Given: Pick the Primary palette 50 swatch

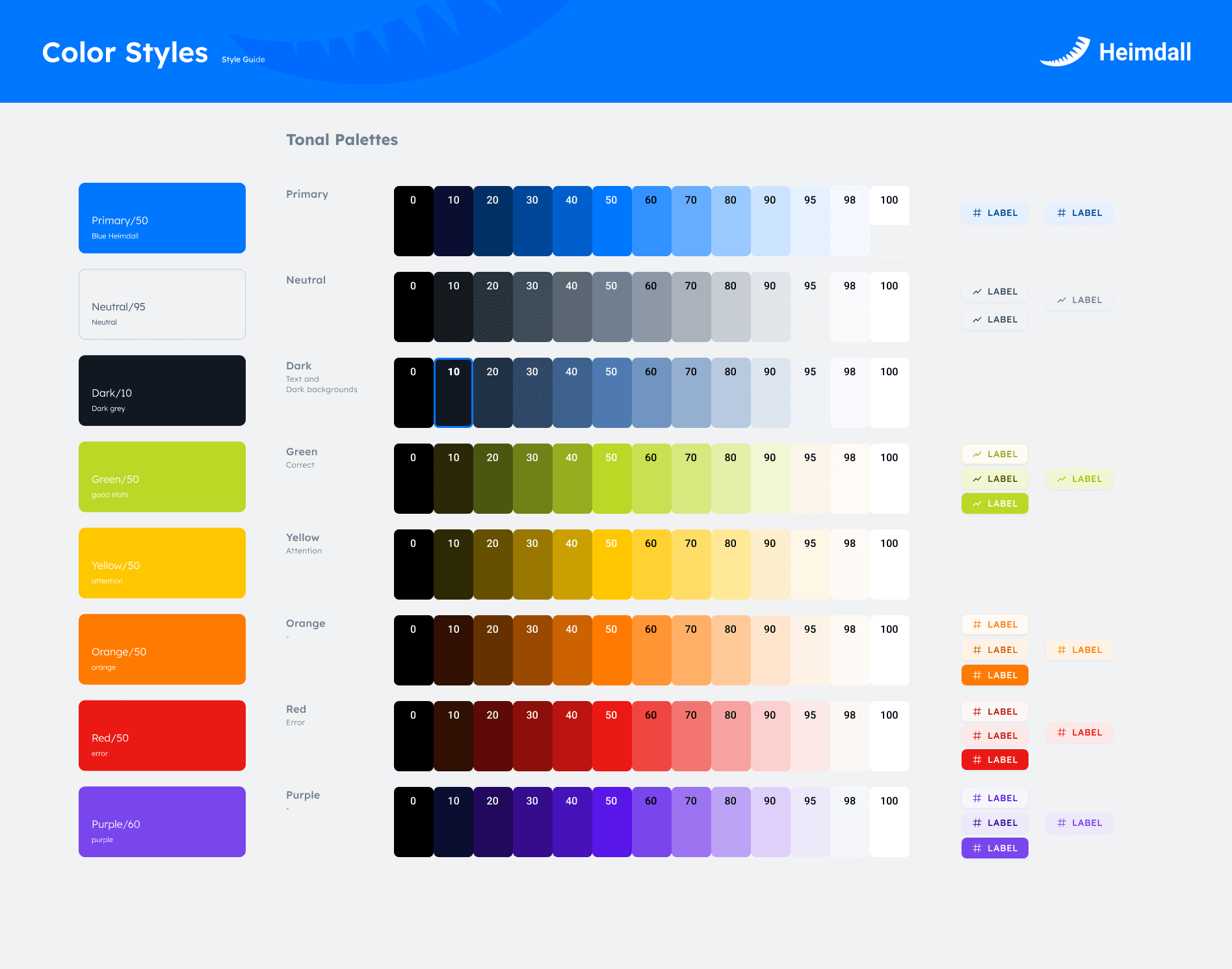Looking at the screenshot, I should [612, 221].
